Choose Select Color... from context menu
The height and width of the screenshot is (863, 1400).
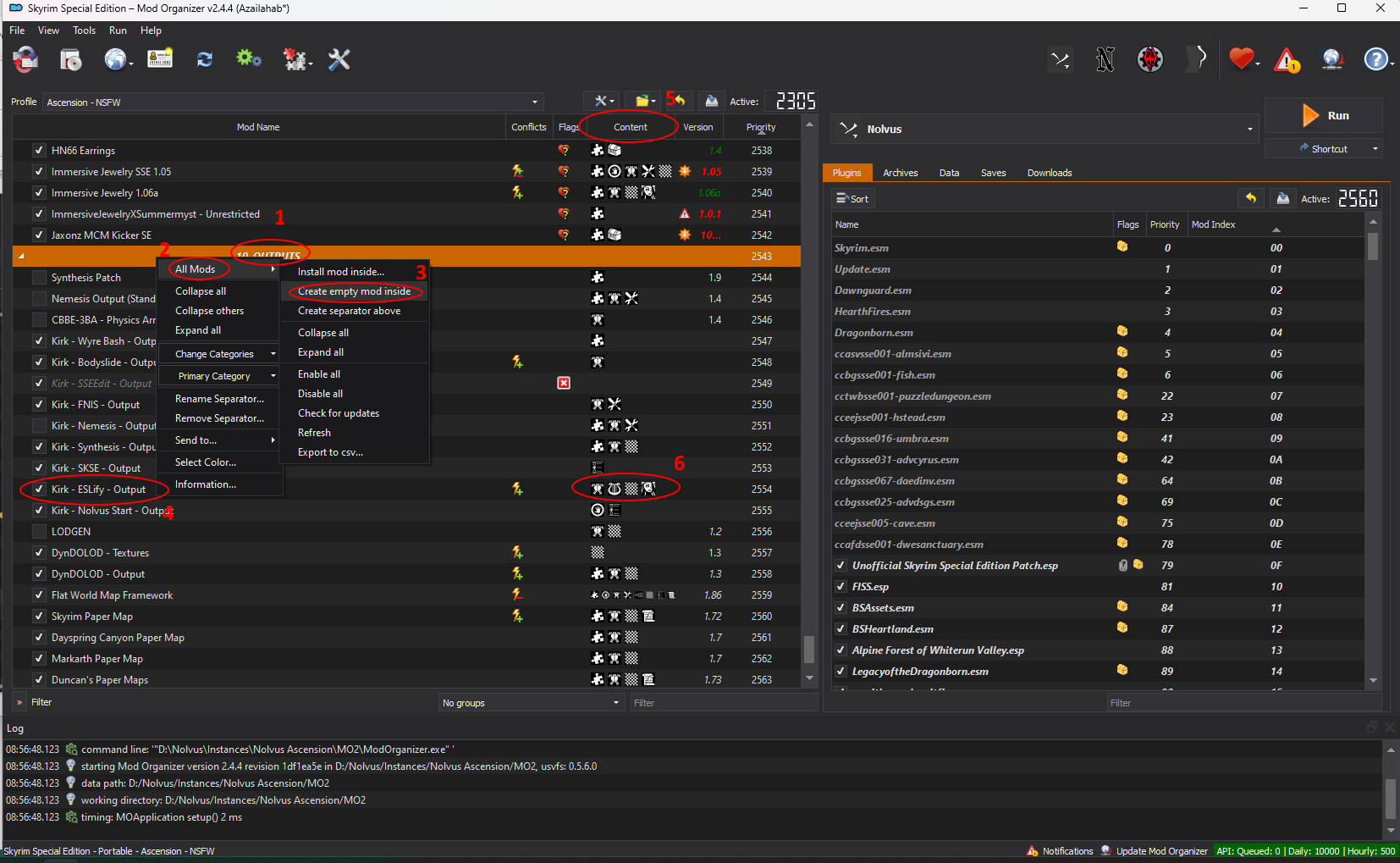pos(206,462)
